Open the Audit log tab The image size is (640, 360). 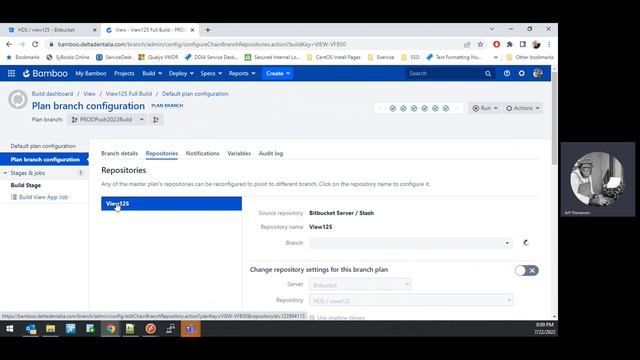click(271, 153)
